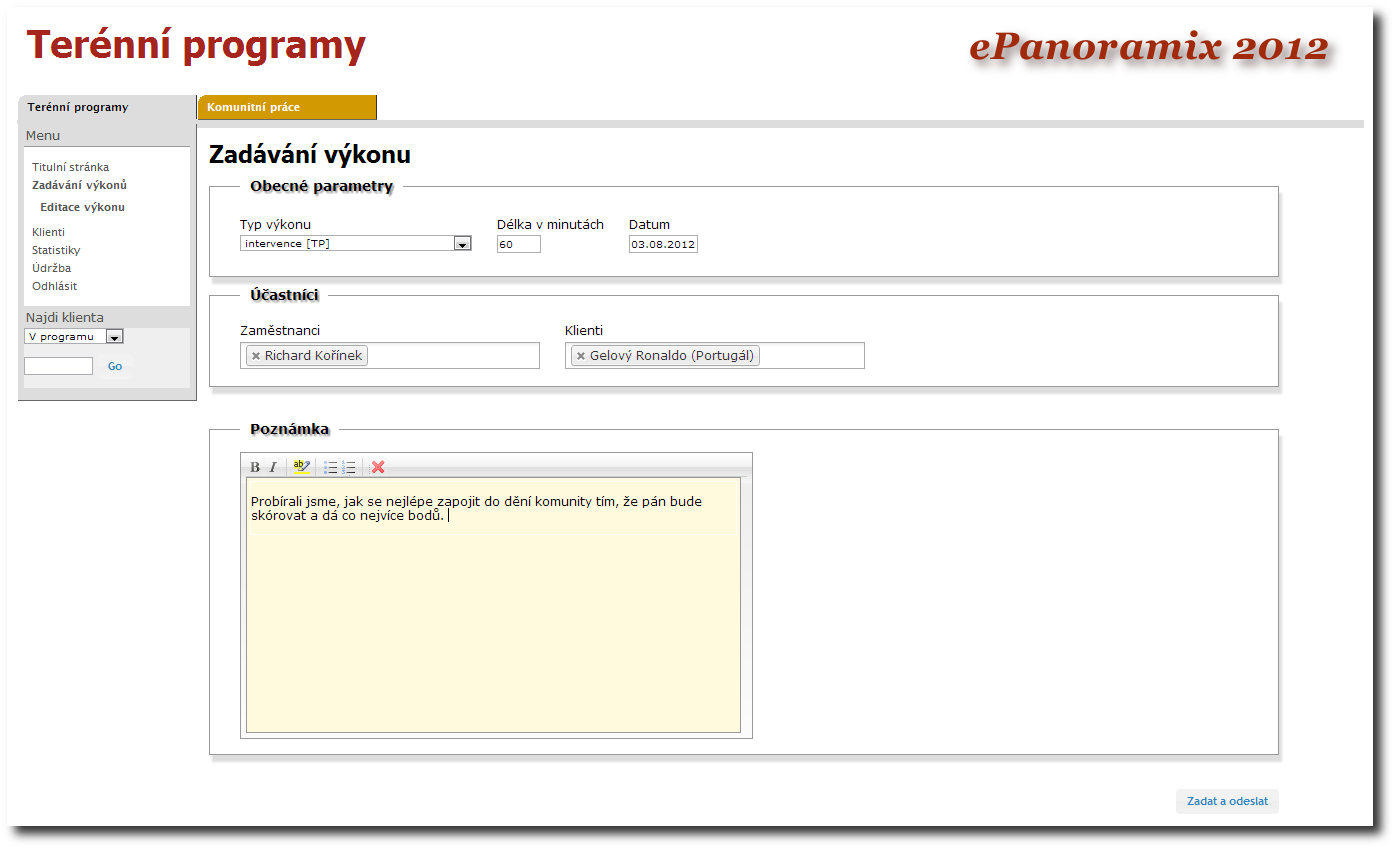This screenshot has width=1396, height=849.
Task: Click the red X remove formatting icon
Action: pos(378,467)
